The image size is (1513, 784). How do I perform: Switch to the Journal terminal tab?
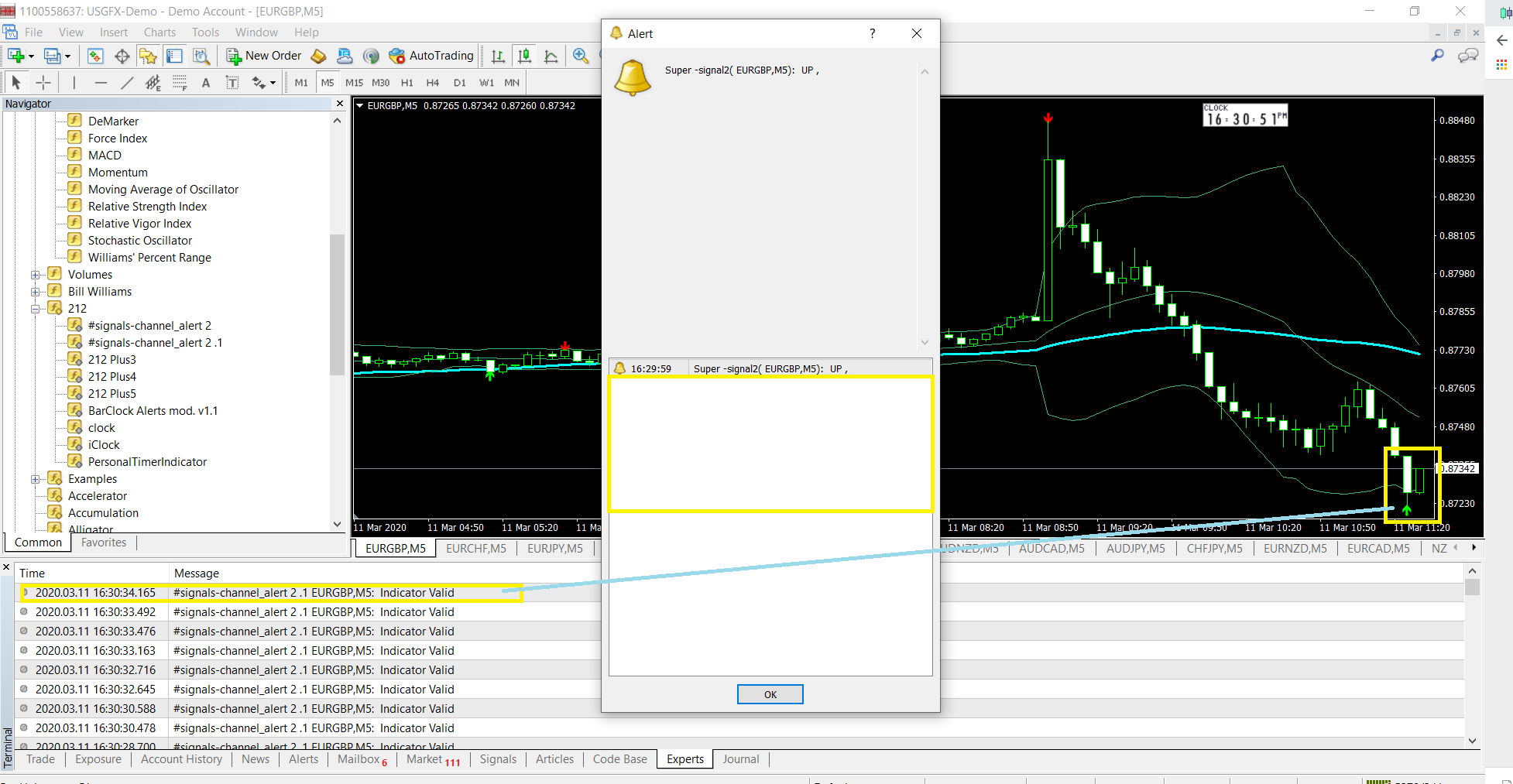pos(740,759)
